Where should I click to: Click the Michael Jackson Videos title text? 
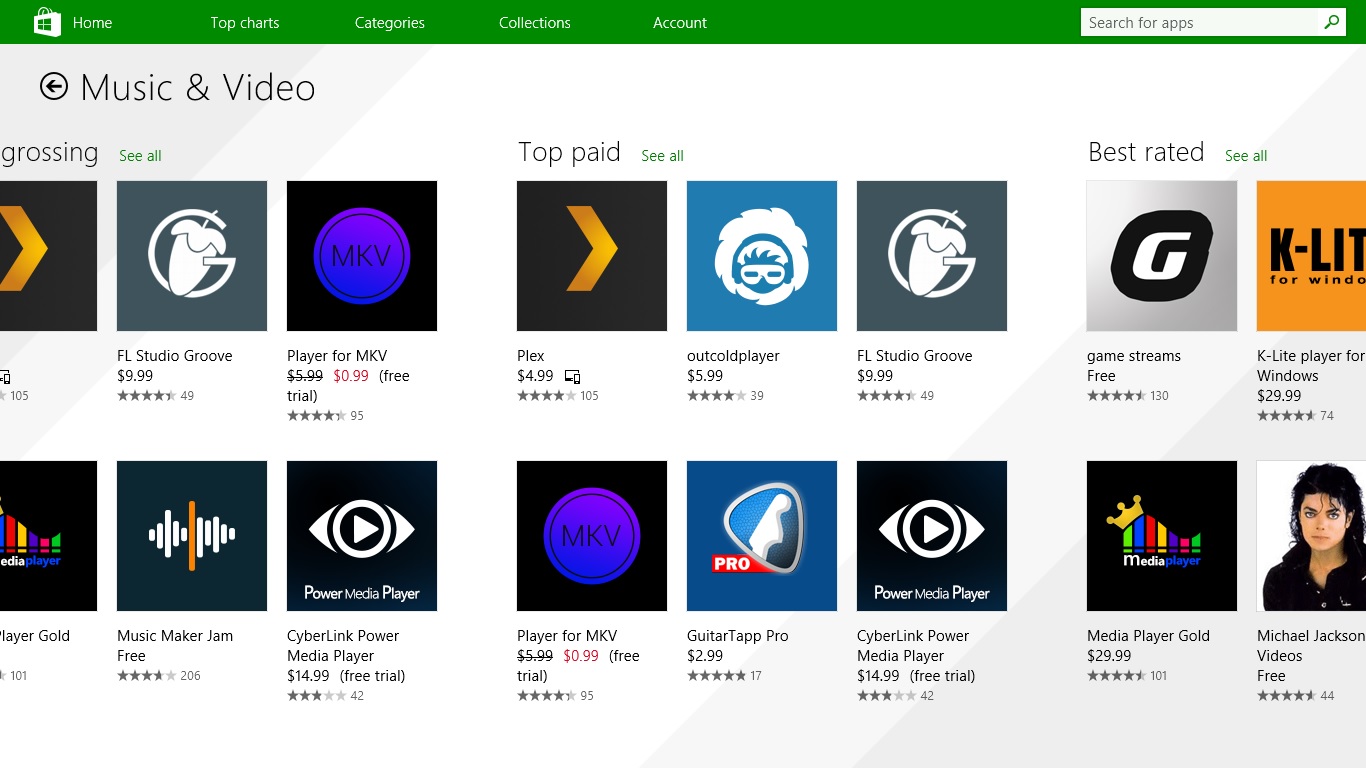tap(1311, 646)
